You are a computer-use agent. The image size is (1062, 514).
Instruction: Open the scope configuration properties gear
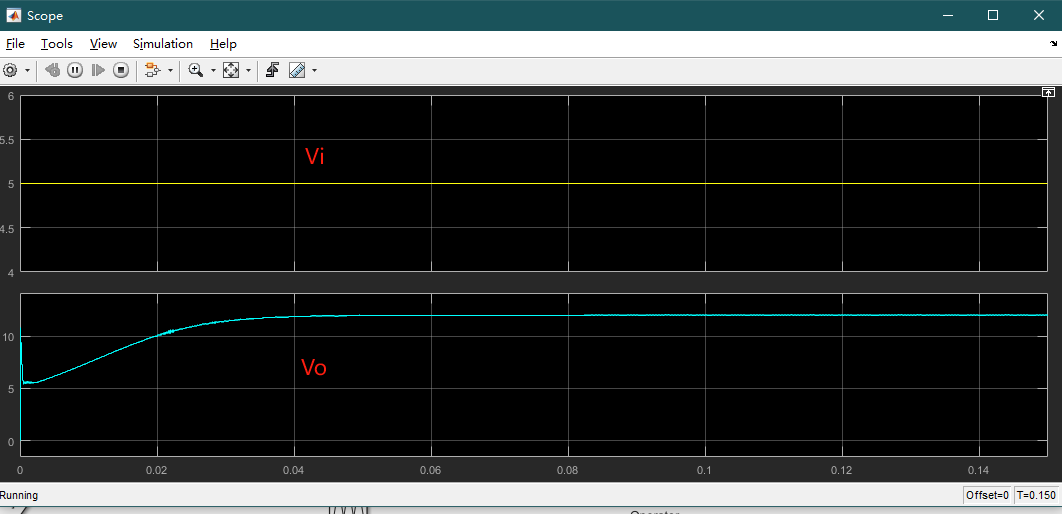tap(10, 70)
